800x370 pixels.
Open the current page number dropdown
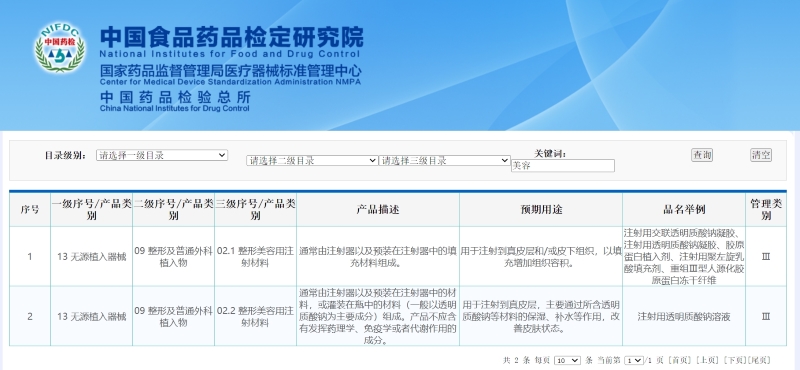click(x=634, y=360)
